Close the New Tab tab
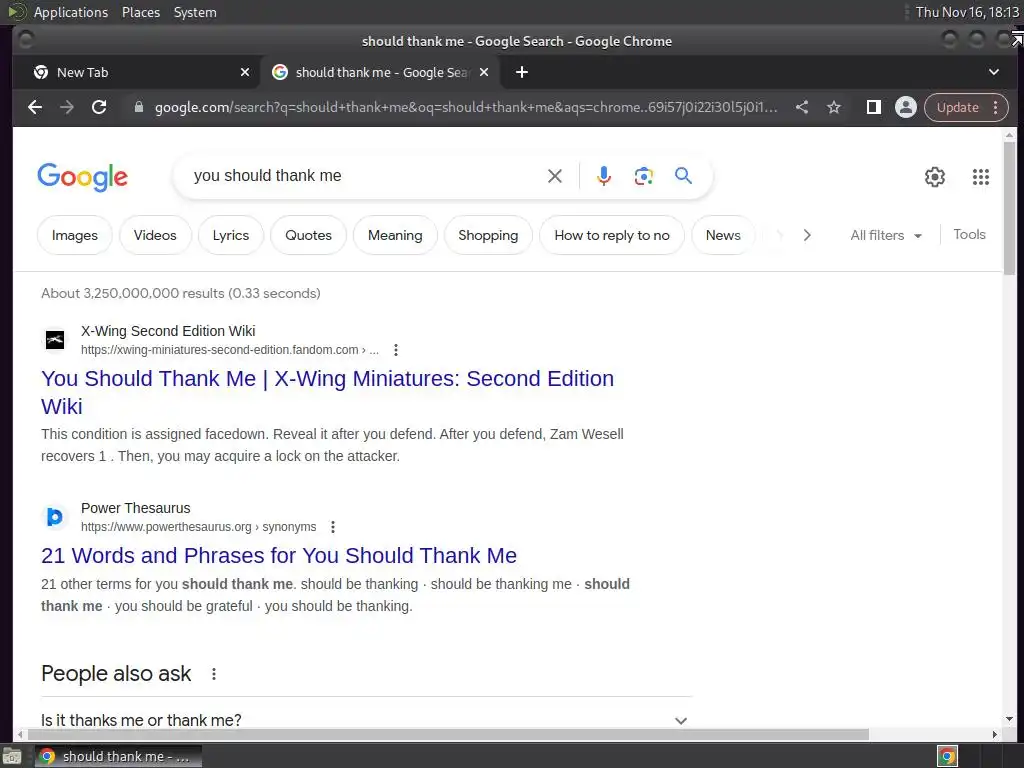 (x=245, y=72)
